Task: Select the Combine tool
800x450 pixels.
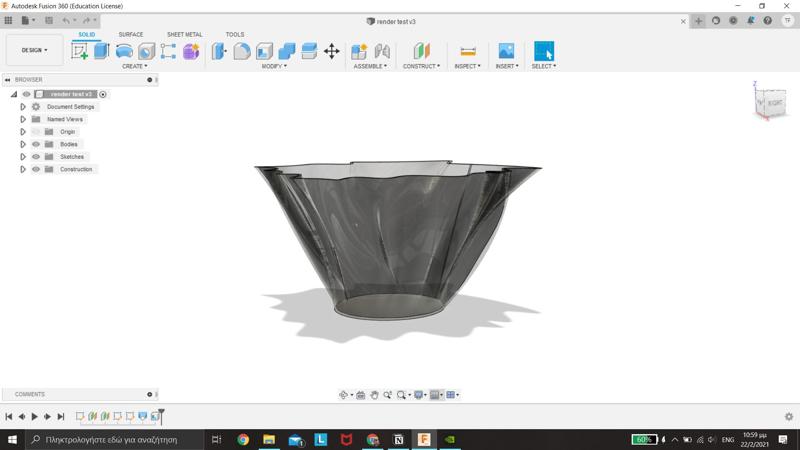Action: (x=287, y=51)
